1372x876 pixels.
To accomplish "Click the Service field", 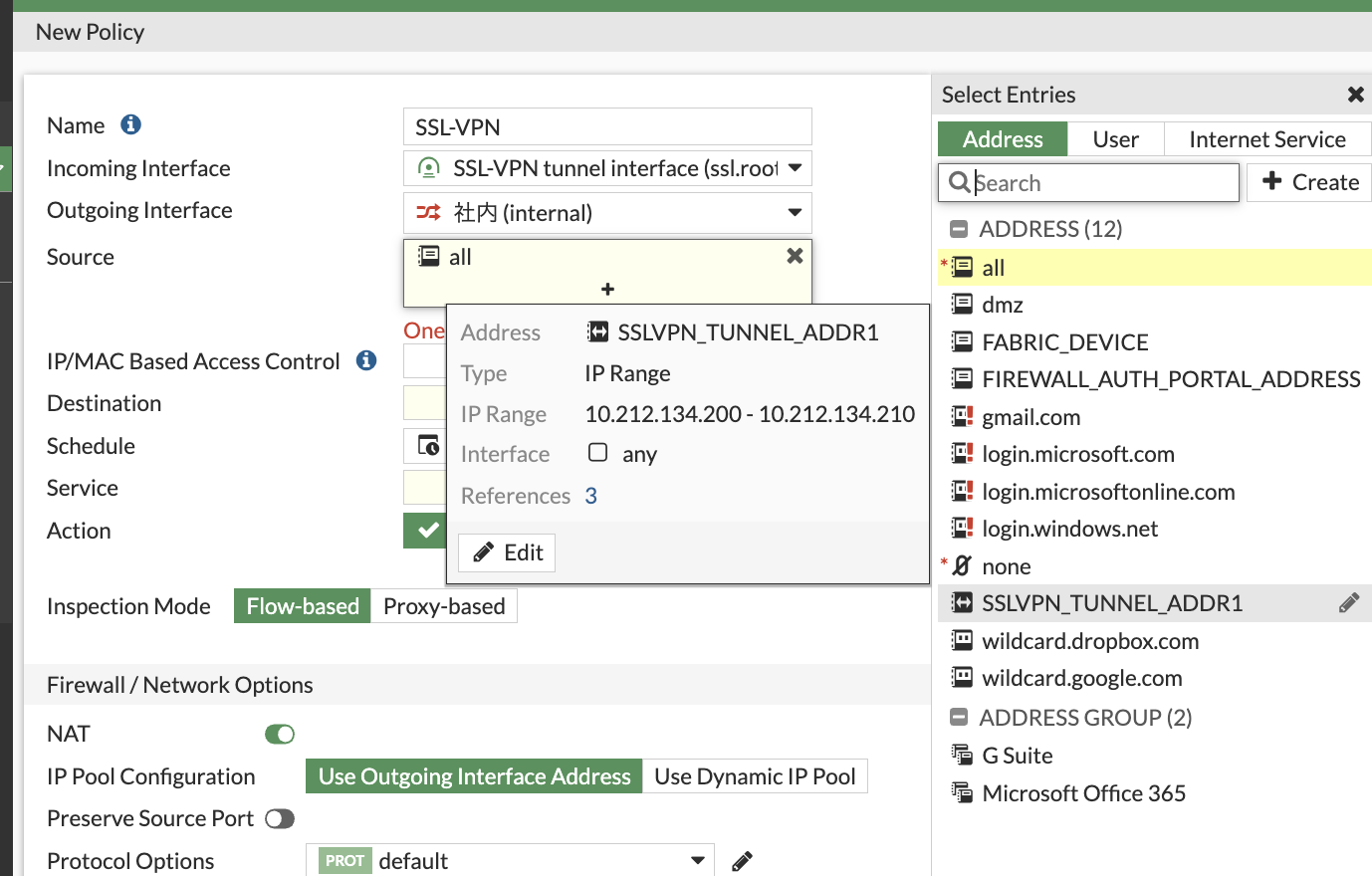I will 424,488.
